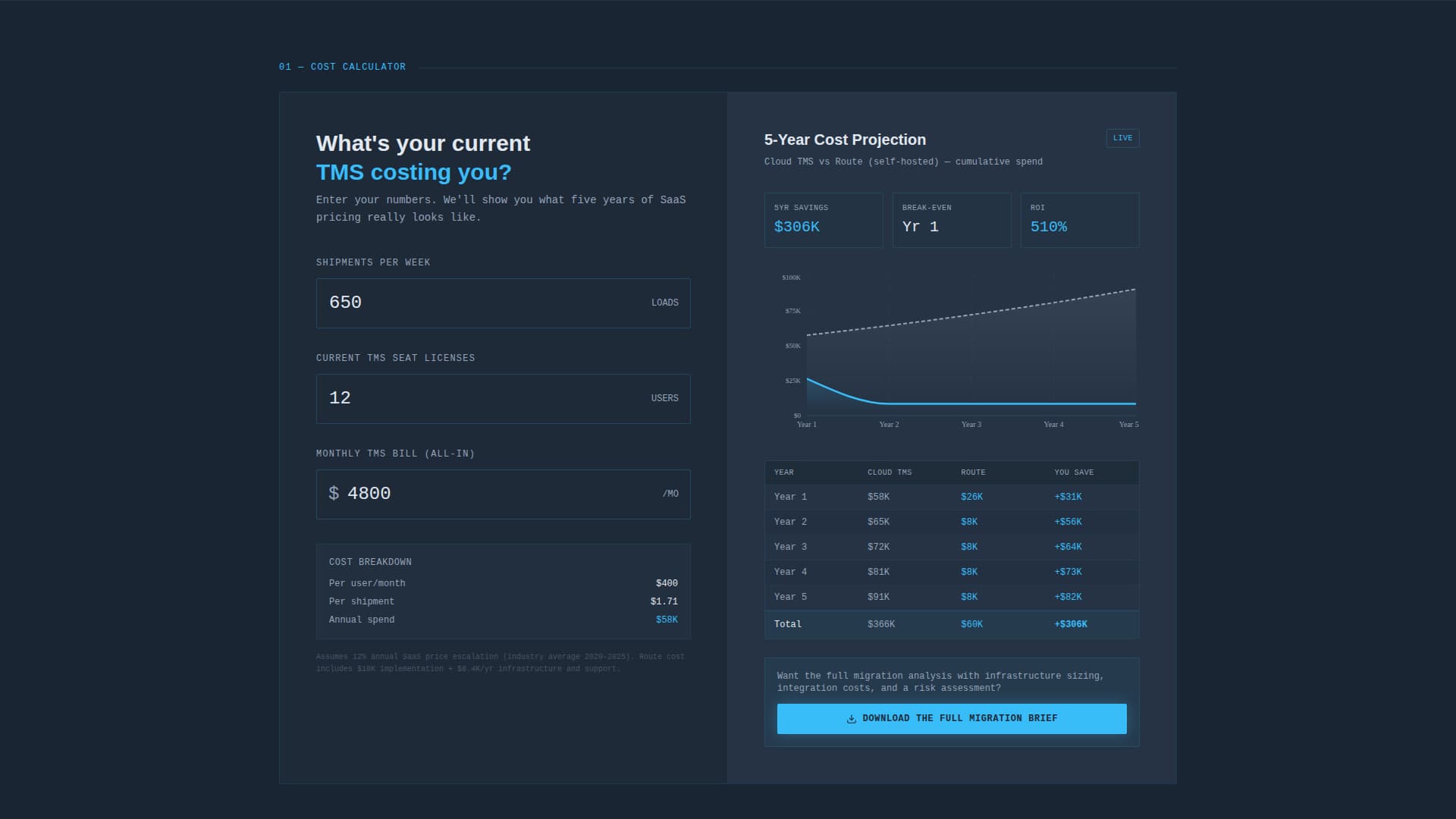1456x819 pixels.
Task: Click the YEAR column header
Action: click(x=783, y=472)
